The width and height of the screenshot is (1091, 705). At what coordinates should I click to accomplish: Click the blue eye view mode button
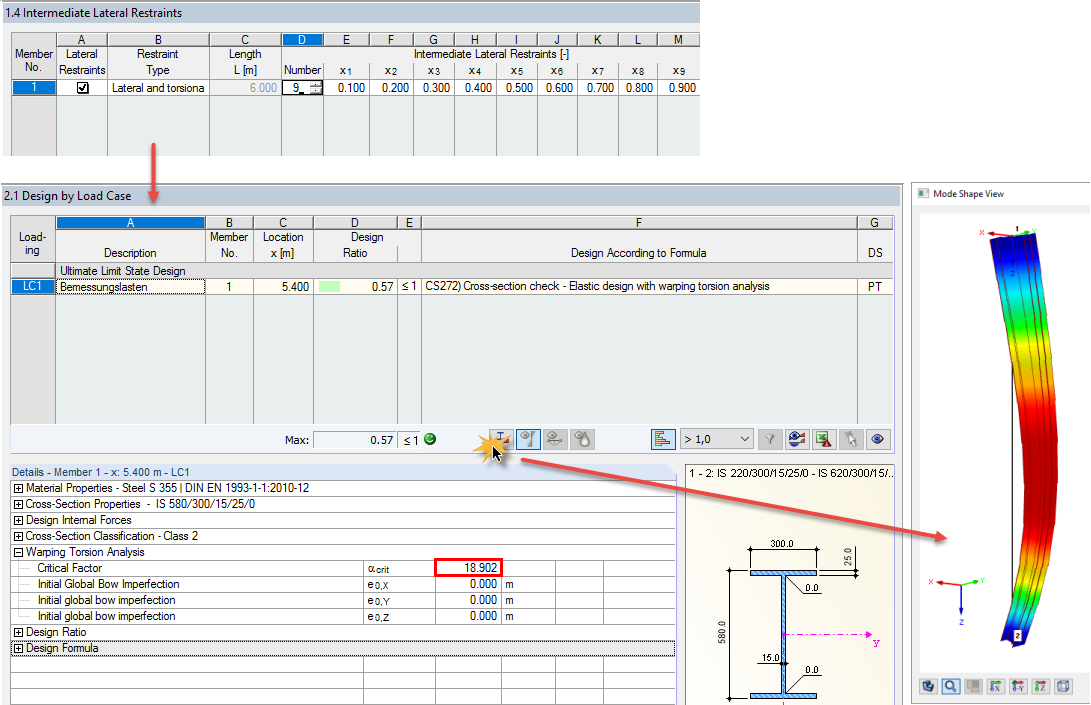pos(877,439)
